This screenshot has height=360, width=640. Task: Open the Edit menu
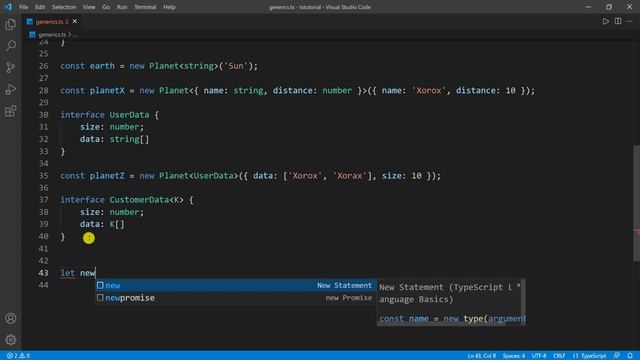click(40, 7)
